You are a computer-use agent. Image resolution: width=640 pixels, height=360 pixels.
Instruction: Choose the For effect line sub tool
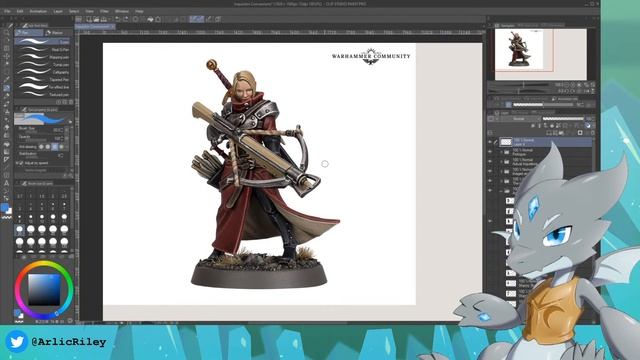pyautogui.click(x=43, y=87)
